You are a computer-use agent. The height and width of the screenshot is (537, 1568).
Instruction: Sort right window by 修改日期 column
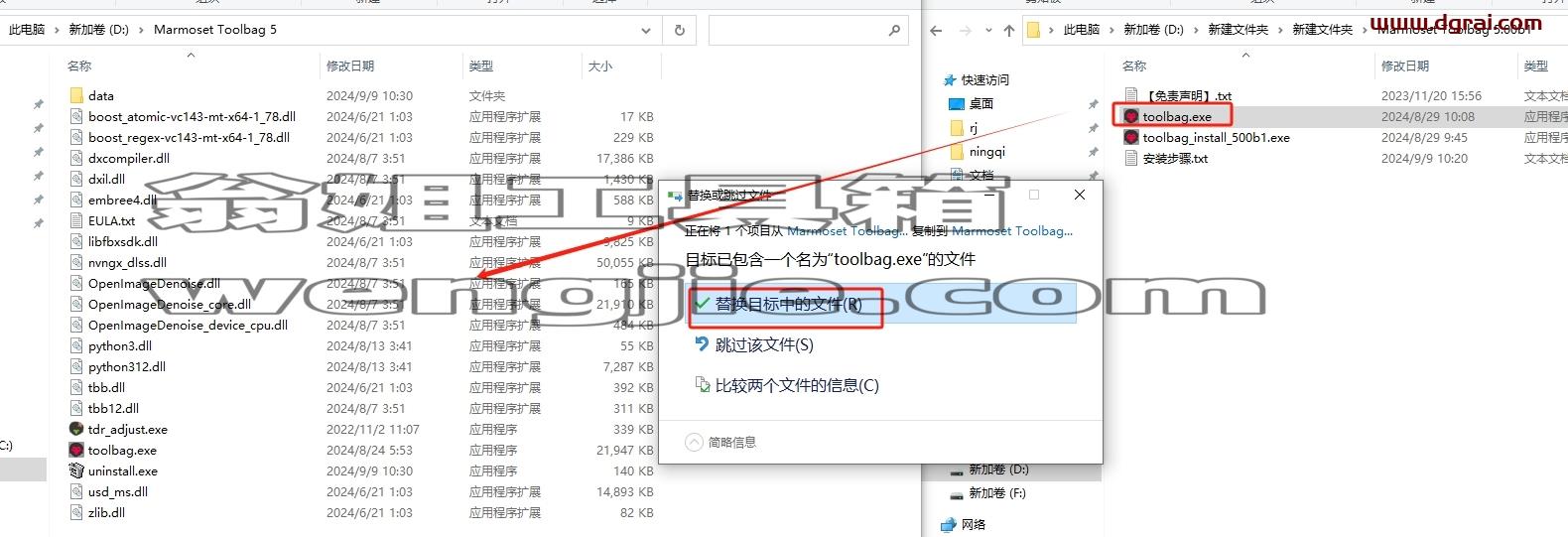(x=1405, y=66)
